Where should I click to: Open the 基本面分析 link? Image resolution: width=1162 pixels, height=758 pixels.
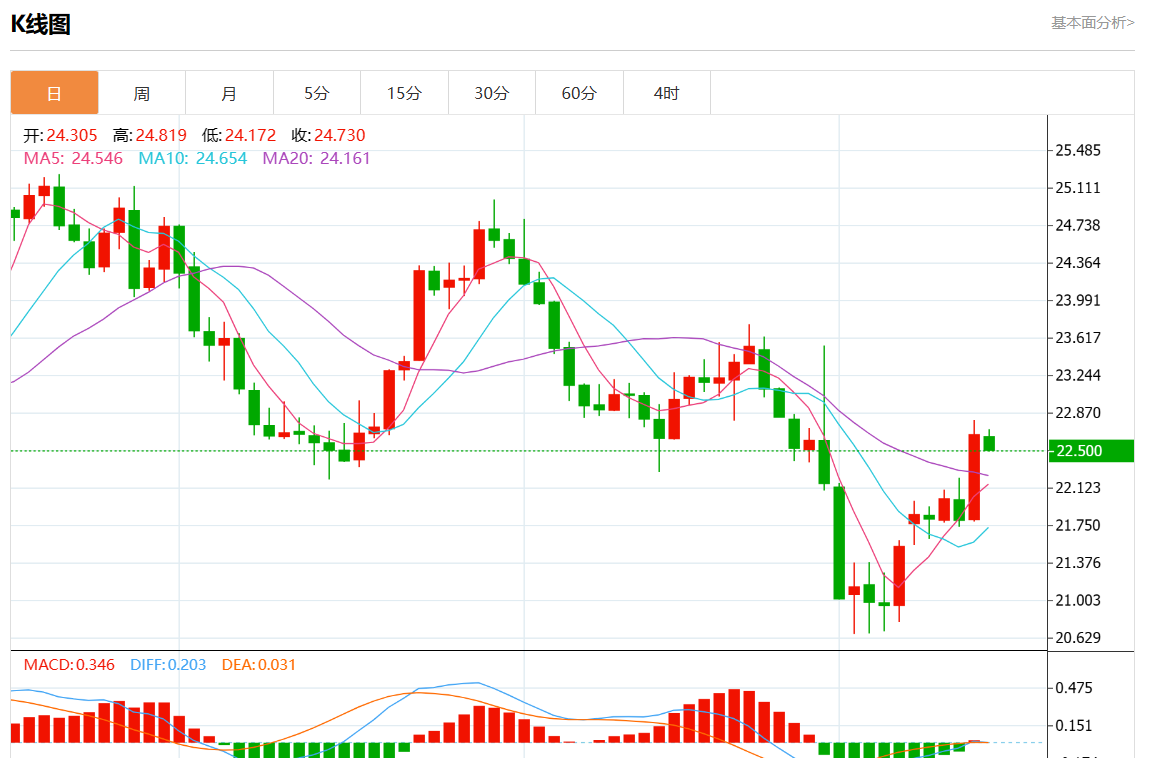point(1092,23)
